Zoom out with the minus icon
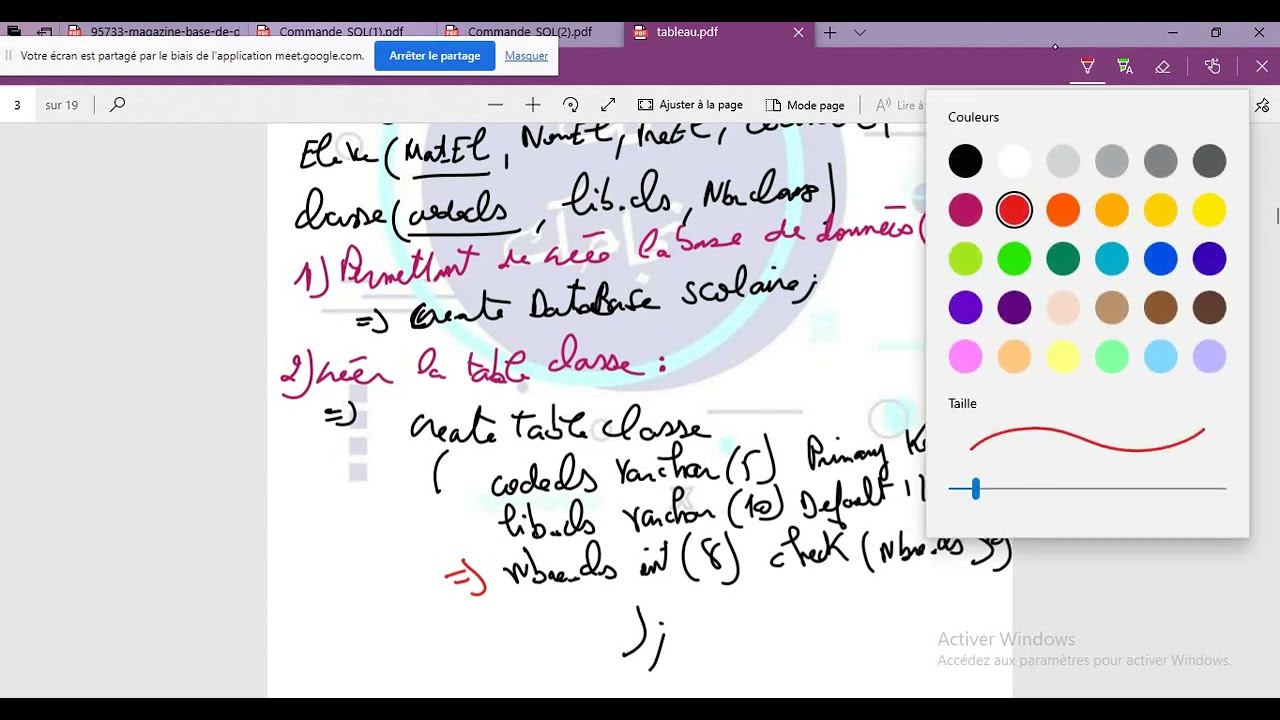The height and width of the screenshot is (720, 1280). point(495,104)
